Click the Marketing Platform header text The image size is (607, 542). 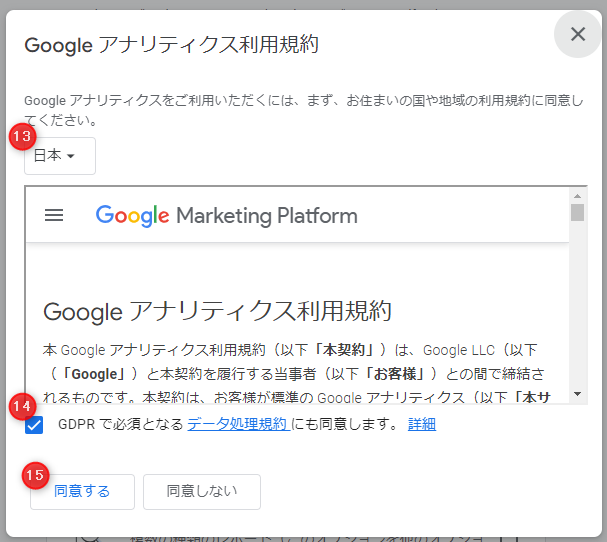[267, 216]
